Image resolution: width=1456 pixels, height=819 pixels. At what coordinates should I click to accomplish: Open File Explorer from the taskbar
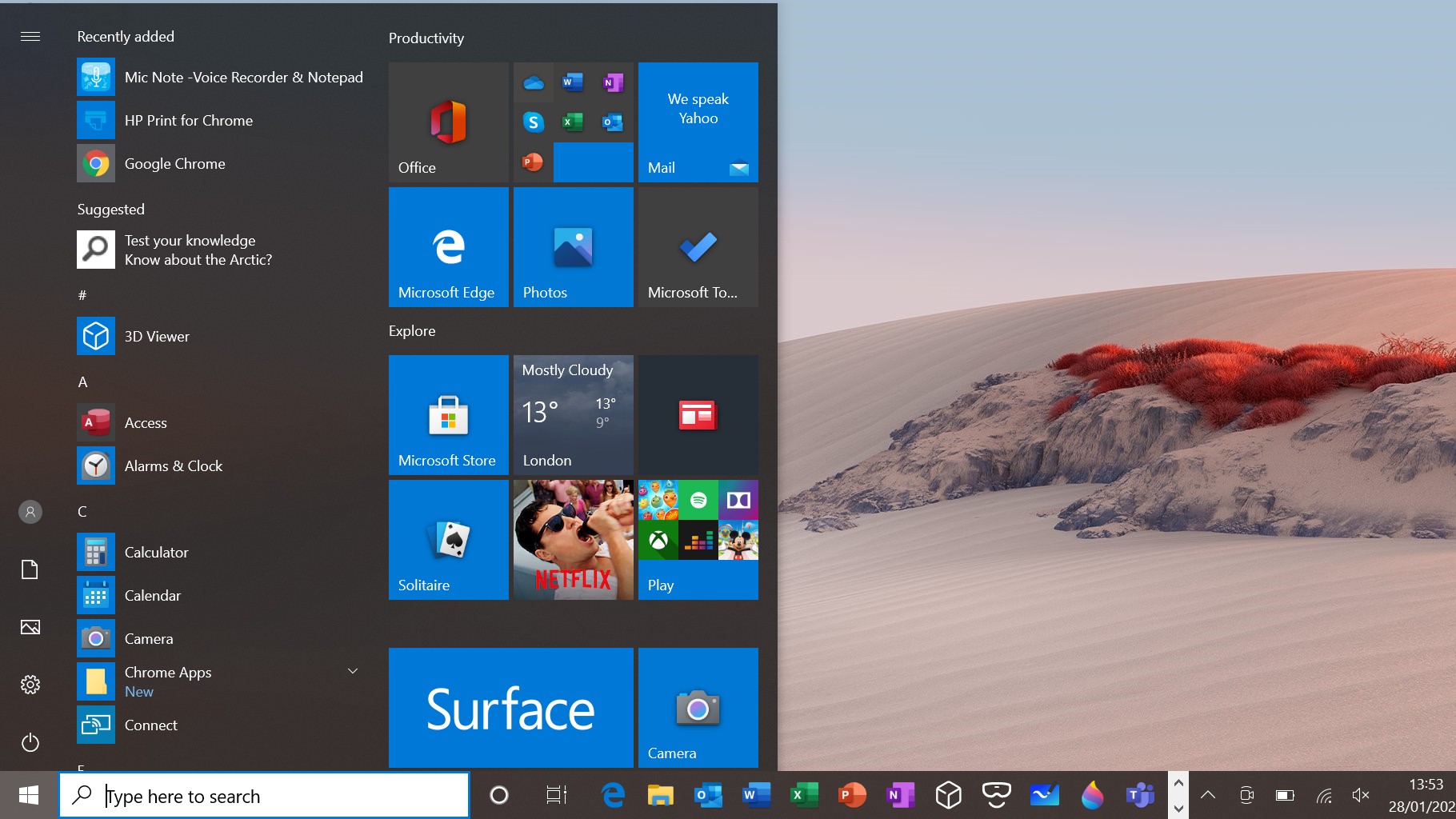[661, 795]
